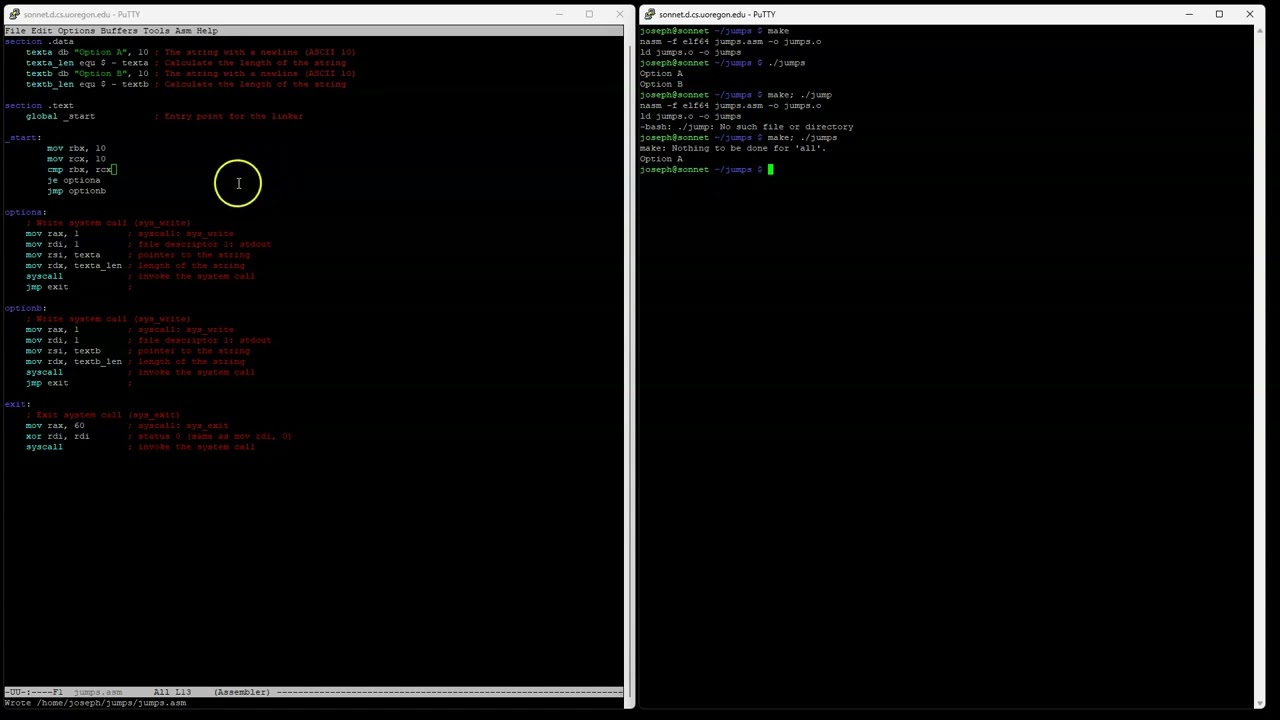The height and width of the screenshot is (720, 1280).
Task: Click the 'optiona:' label
Action: (x=26, y=212)
